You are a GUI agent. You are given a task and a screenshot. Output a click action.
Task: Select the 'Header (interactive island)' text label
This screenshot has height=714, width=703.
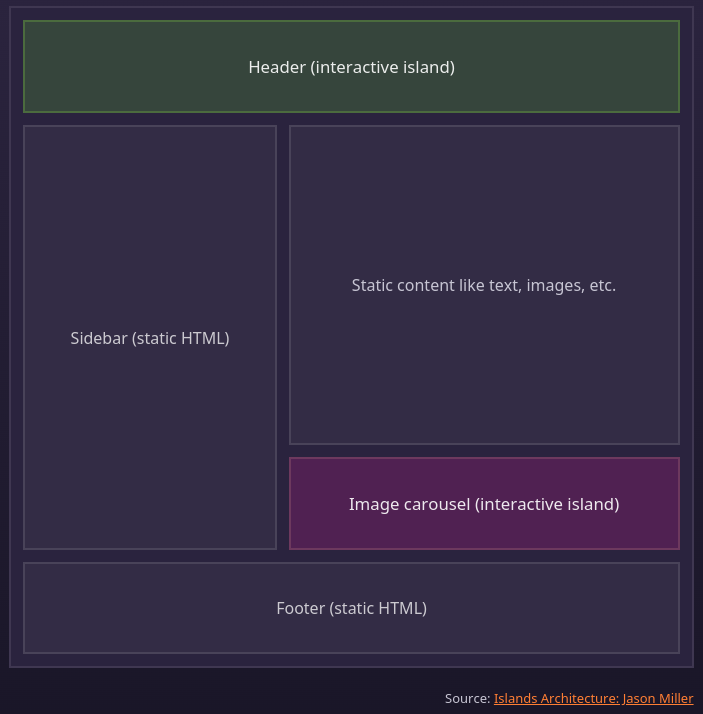(352, 67)
